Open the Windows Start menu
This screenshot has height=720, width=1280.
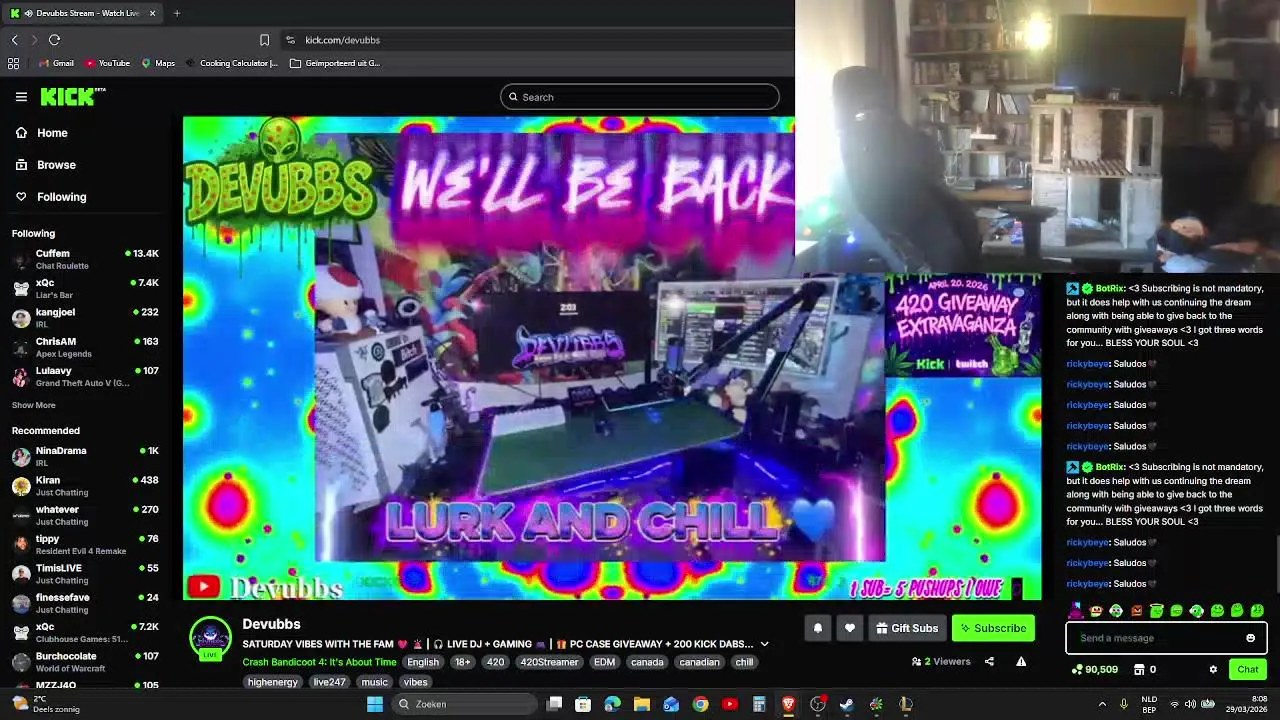[x=375, y=704]
